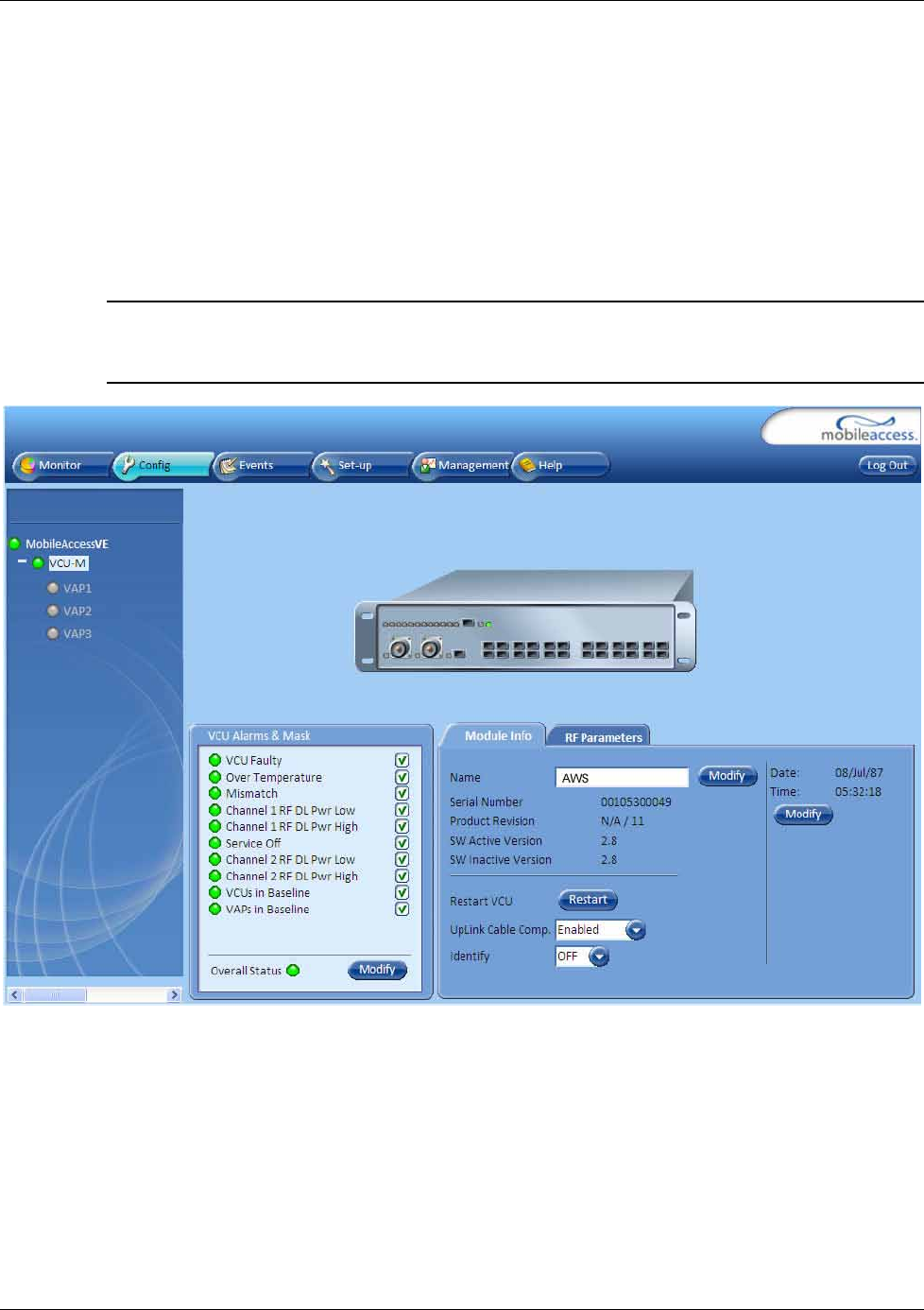This screenshot has width=924, height=1310.
Task: Click Channel 2 RF DL Pwr High indicator
Action: pyautogui.click(x=215, y=876)
